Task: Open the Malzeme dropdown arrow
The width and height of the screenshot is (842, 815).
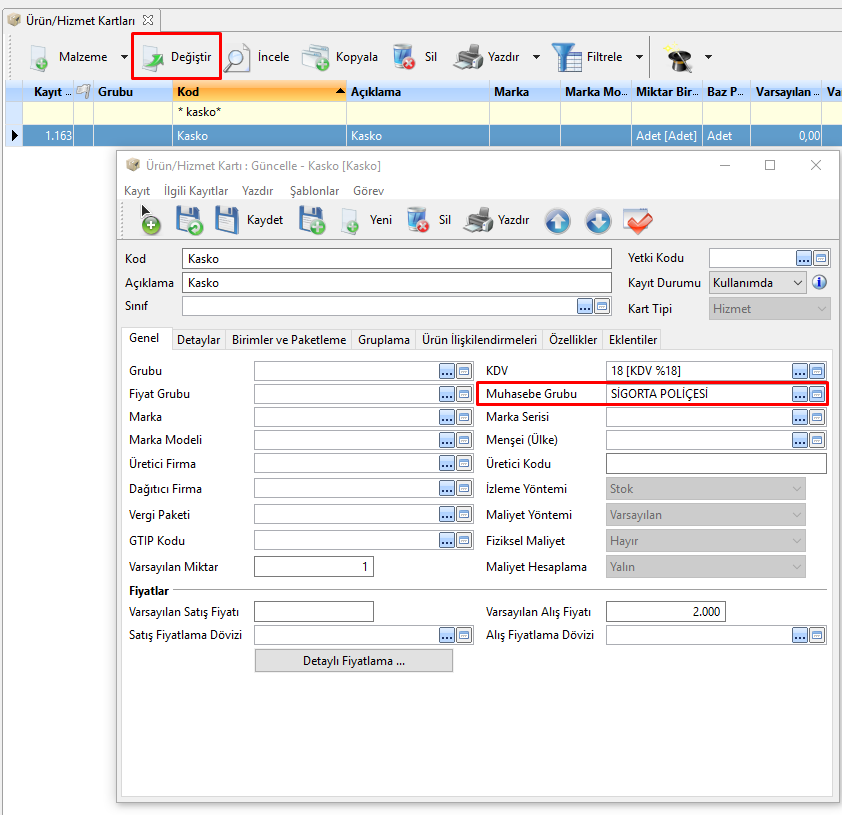Action: [124, 58]
